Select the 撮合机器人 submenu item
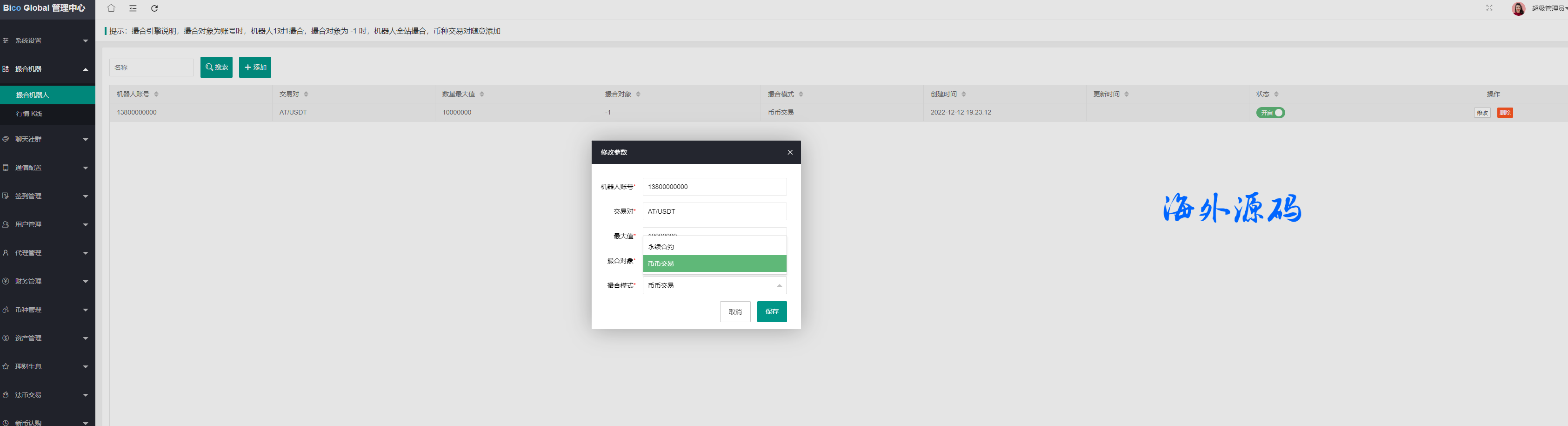1568x426 pixels. [x=33, y=95]
